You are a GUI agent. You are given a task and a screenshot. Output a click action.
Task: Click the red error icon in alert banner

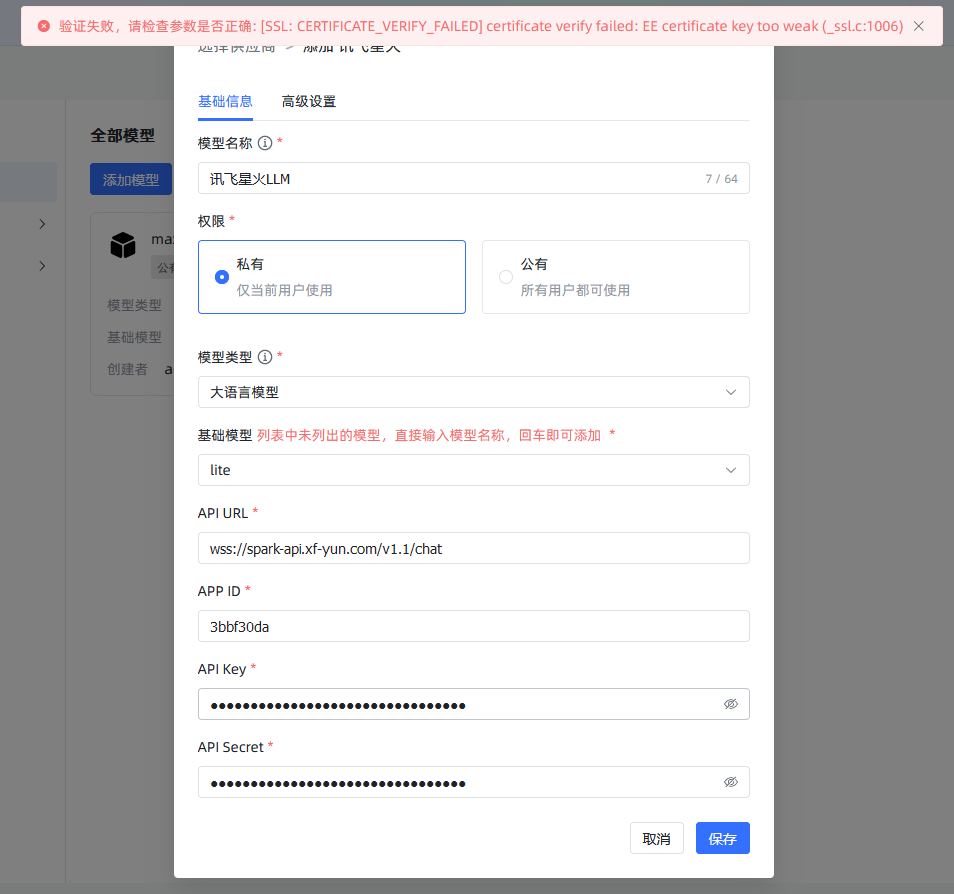pyautogui.click(x=44, y=26)
